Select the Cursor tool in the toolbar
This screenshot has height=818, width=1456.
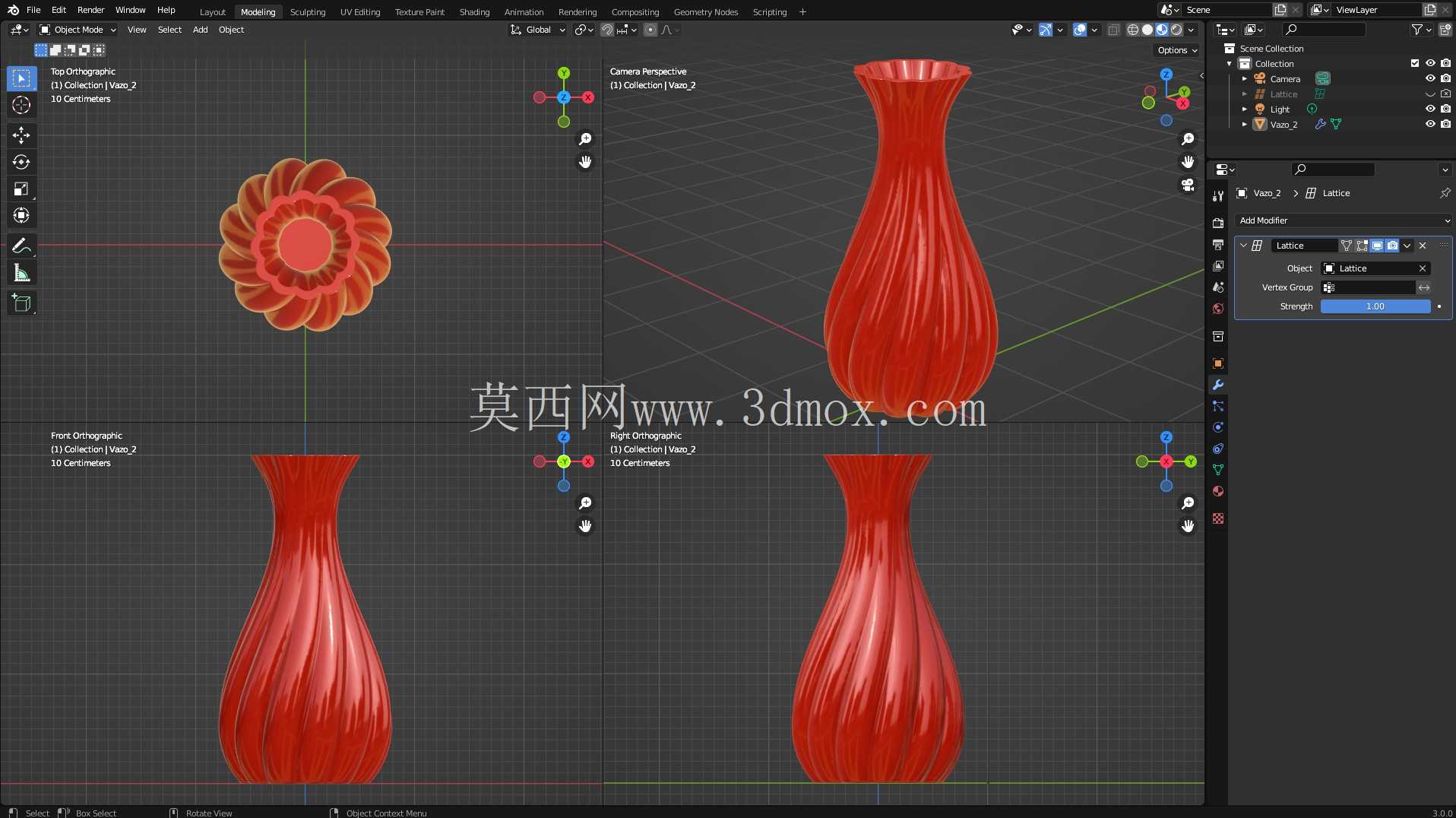[21, 105]
